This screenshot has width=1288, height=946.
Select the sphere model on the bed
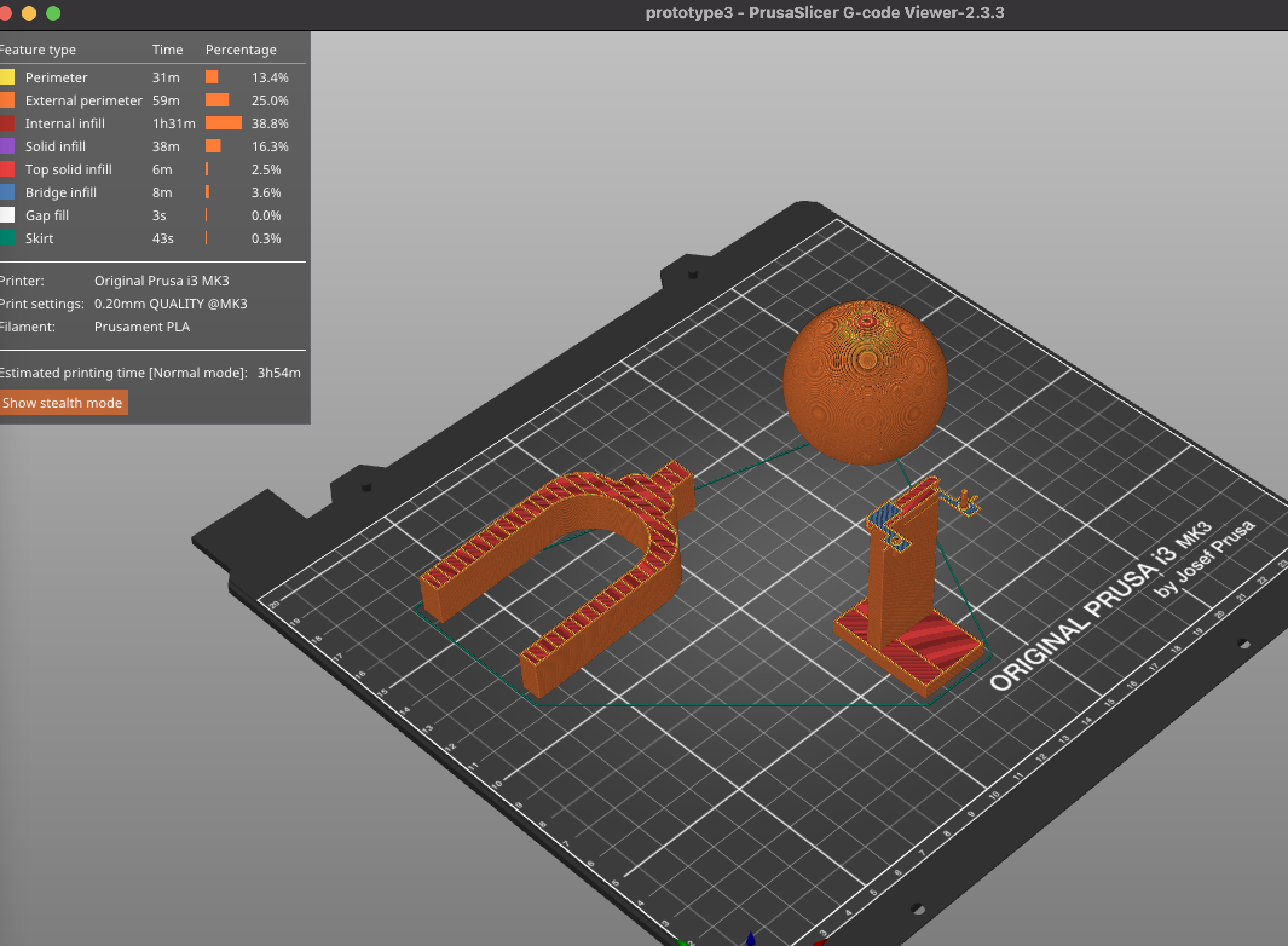click(865, 382)
